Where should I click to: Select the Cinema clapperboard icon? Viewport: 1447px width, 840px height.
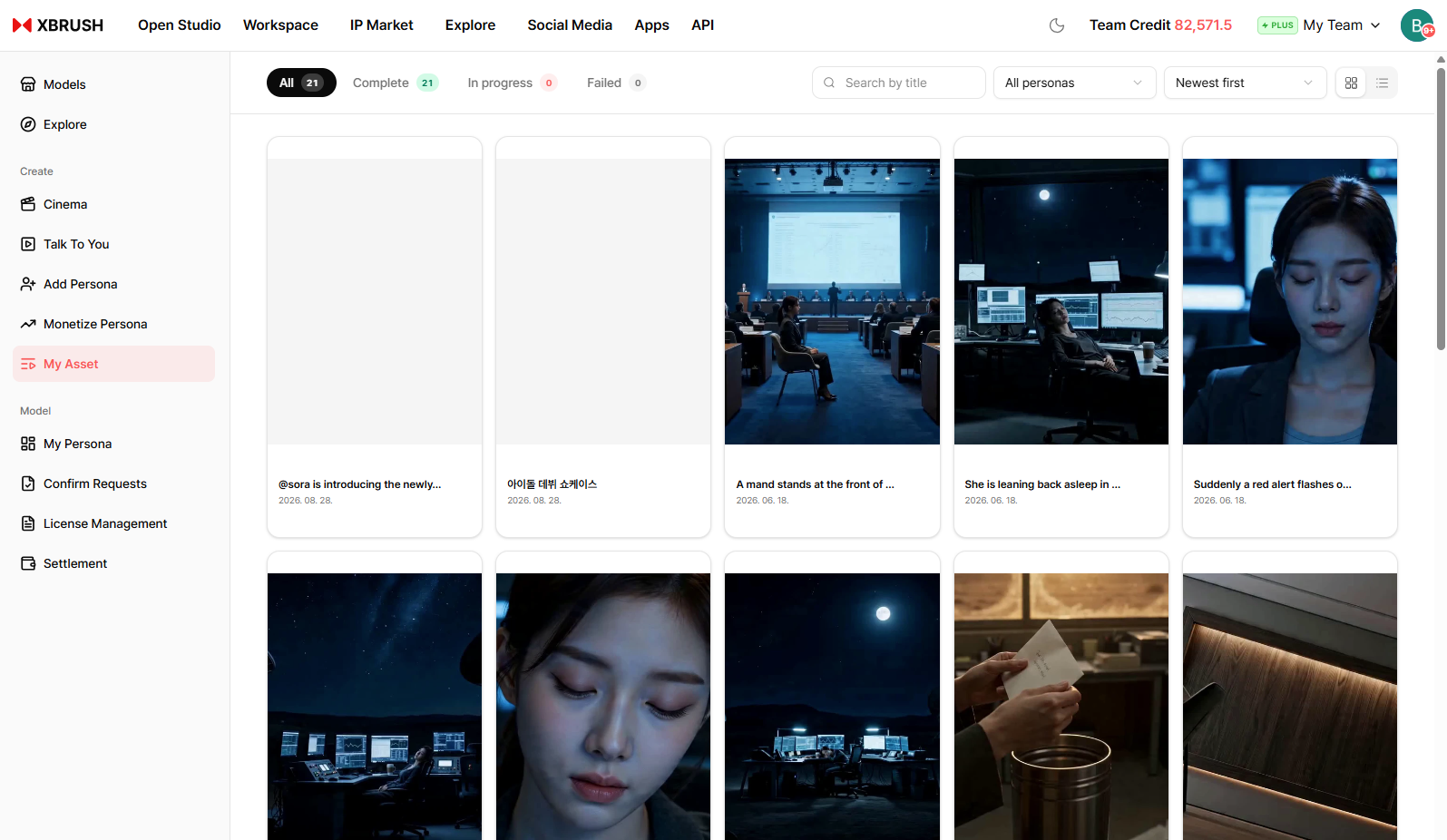click(28, 204)
